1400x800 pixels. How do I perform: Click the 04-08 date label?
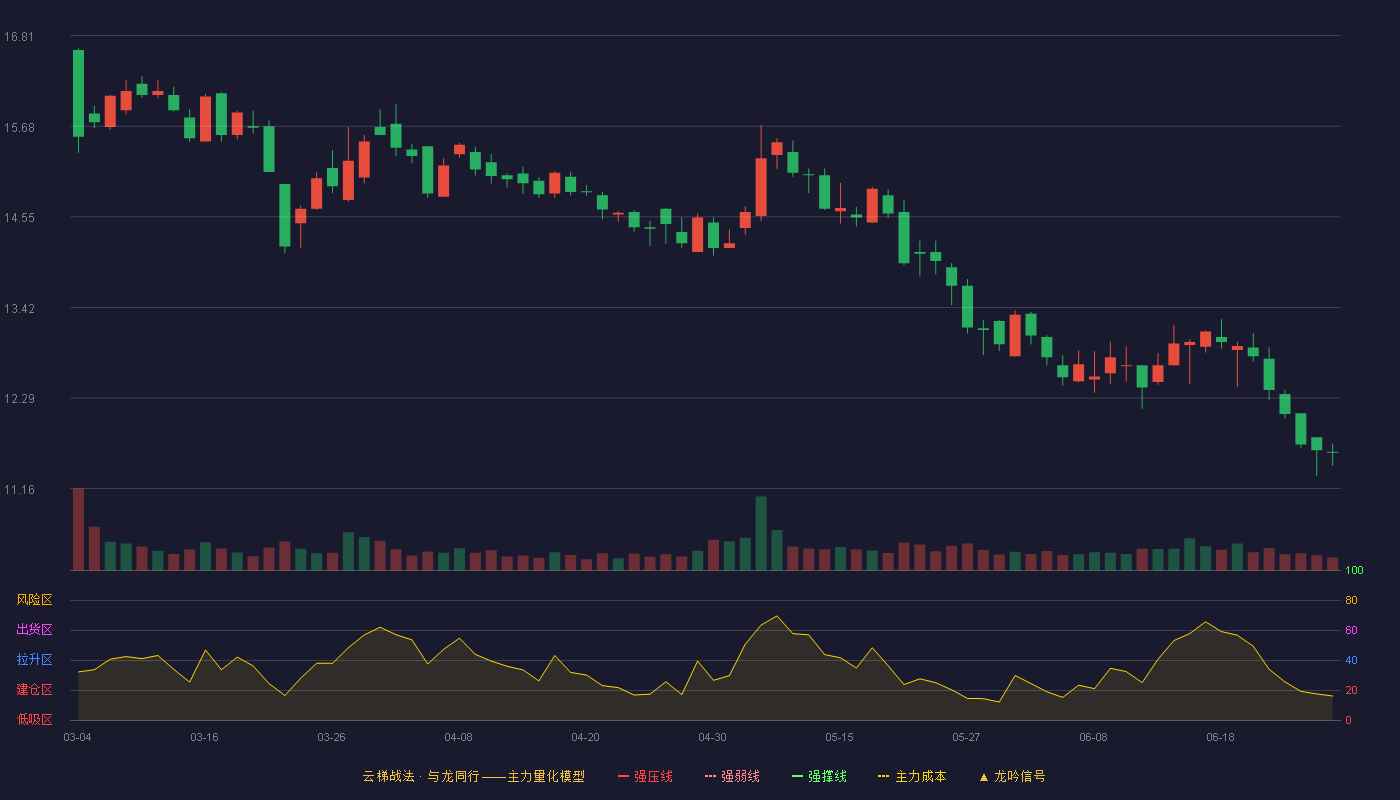458,737
